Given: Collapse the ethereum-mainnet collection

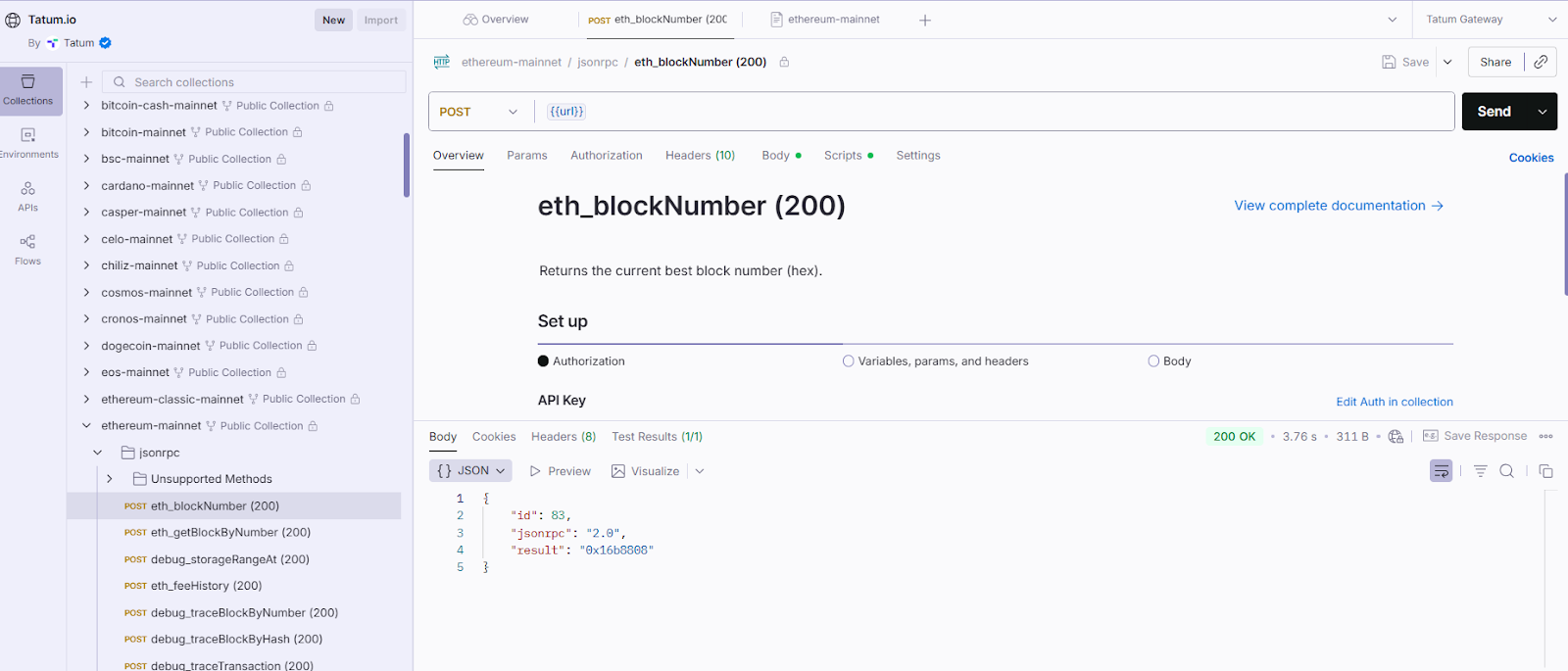Looking at the screenshot, I should click(x=86, y=426).
